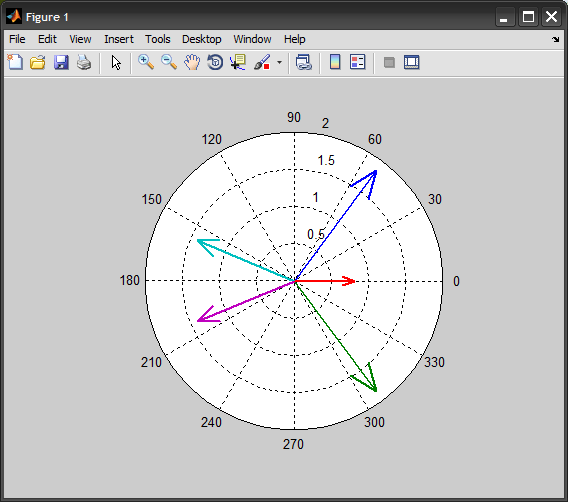The height and width of the screenshot is (502, 568).
Task: Click the Figure 1 window title
Action: point(47,17)
